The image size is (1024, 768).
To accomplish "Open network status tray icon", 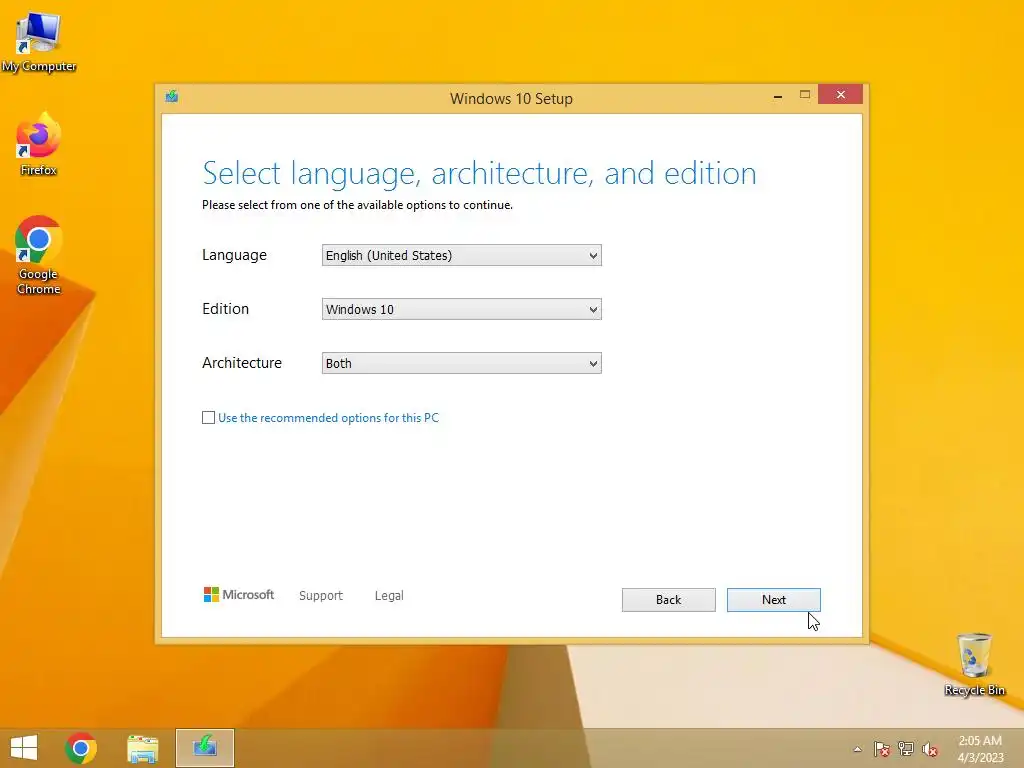I will (x=906, y=749).
